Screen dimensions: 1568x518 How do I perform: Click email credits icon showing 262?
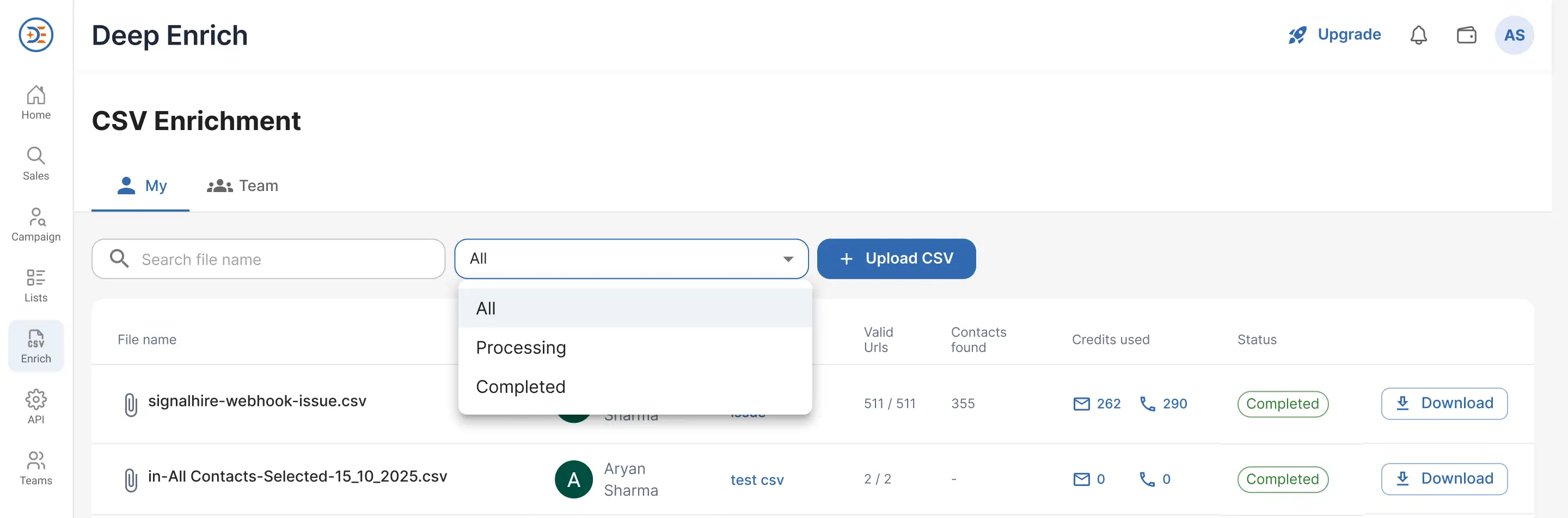click(x=1081, y=404)
